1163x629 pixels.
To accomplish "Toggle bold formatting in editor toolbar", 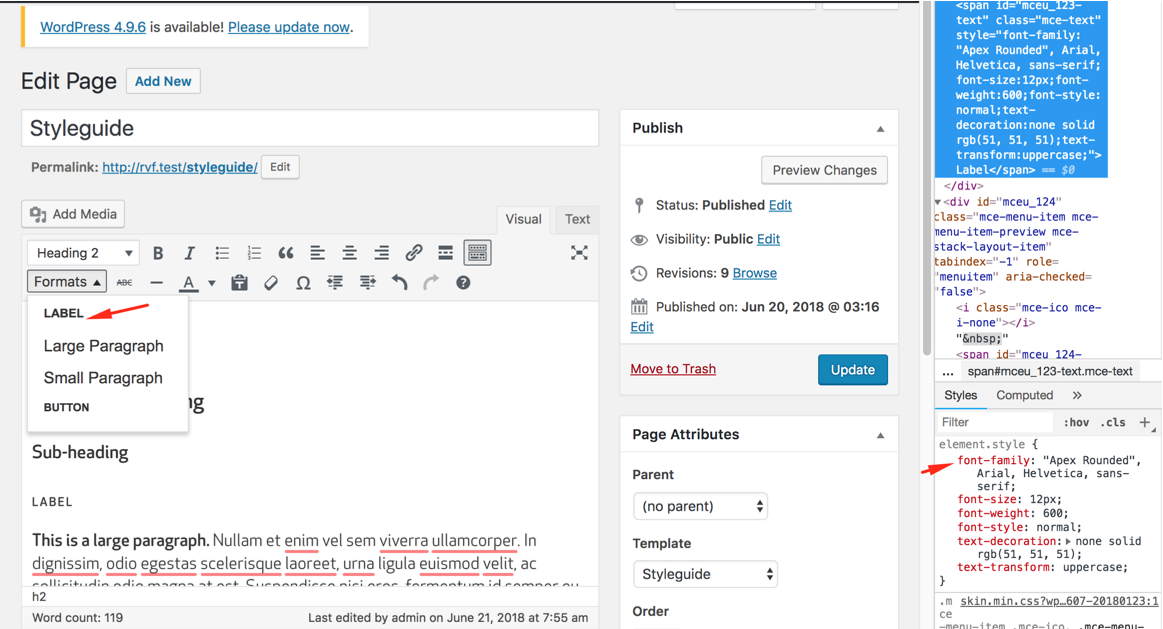I will [158, 253].
